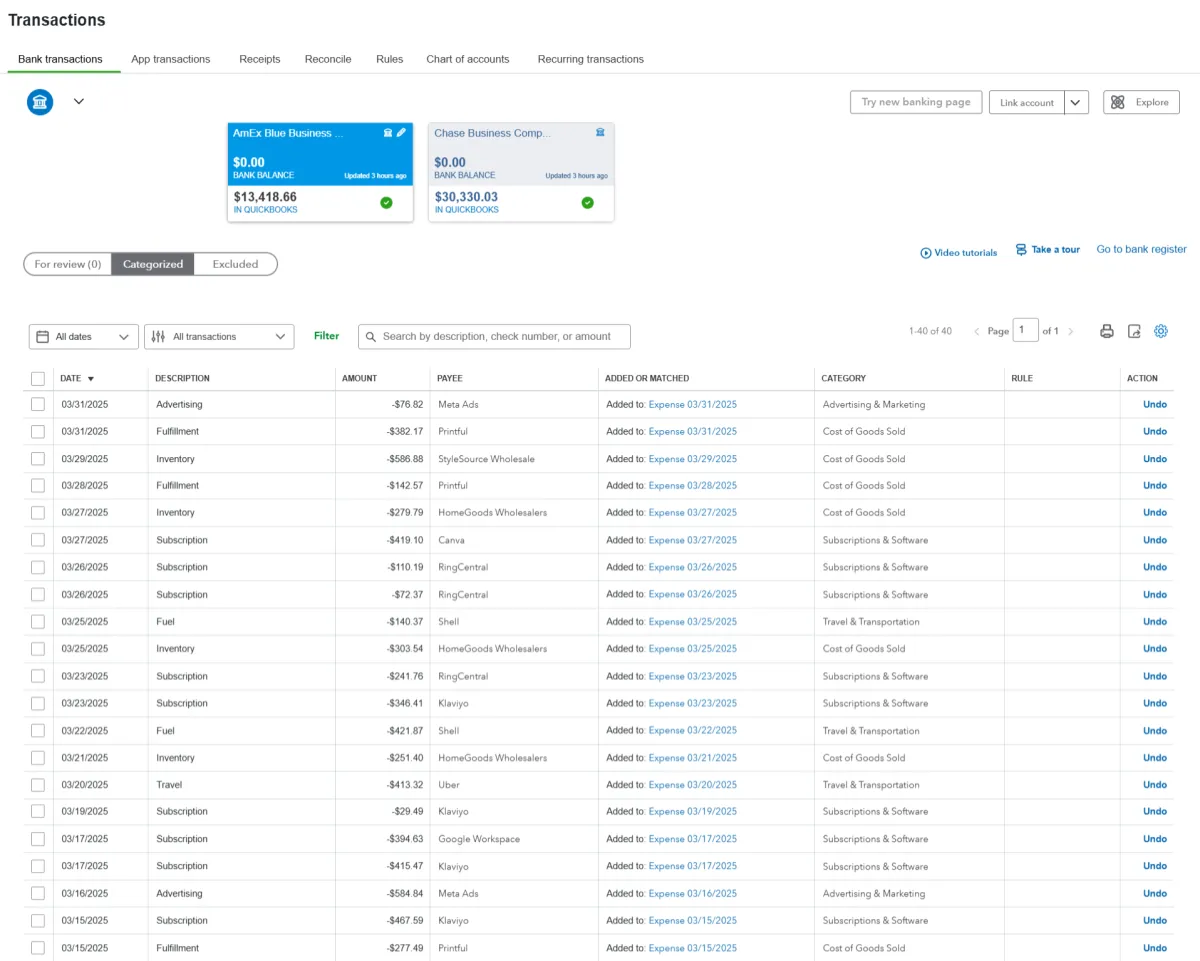Viewport: 1200px width, 961px height.
Task: Click the '-$584.84' amount cell
Action: pos(405,894)
